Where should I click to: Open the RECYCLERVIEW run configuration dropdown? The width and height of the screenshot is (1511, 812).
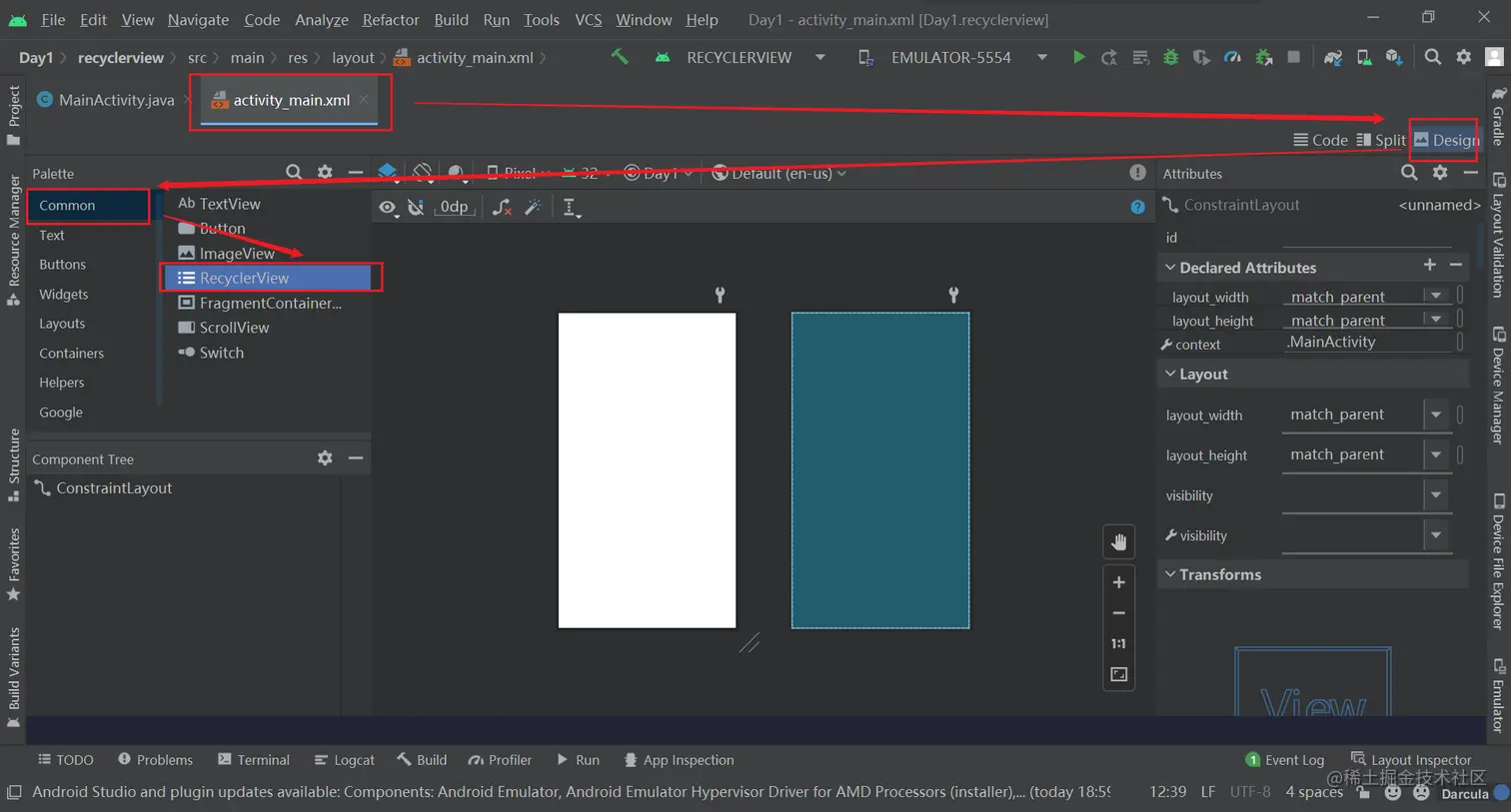point(741,58)
